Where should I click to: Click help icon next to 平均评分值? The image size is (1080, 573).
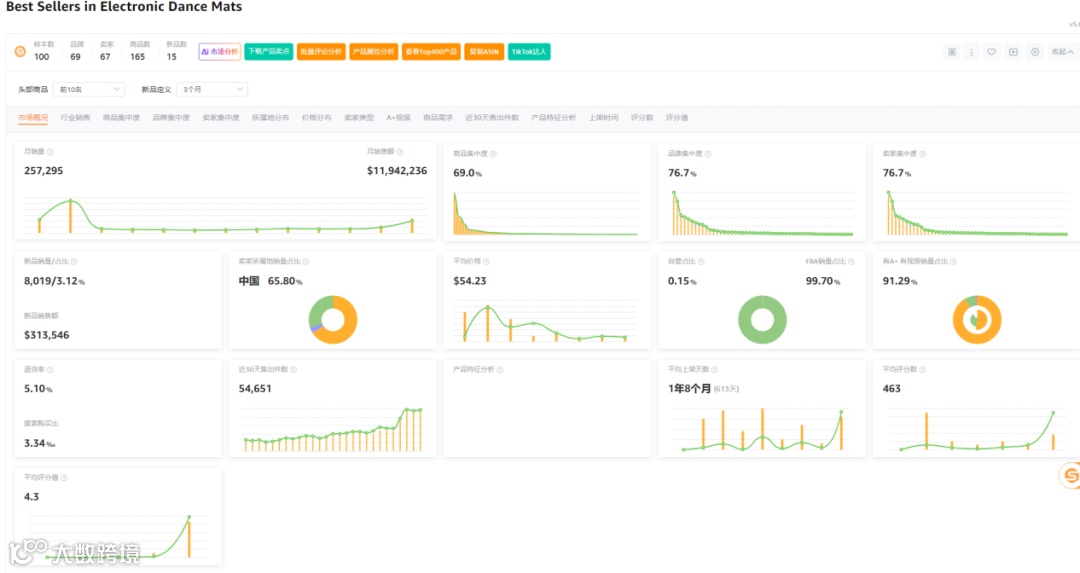tap(64, 478)
